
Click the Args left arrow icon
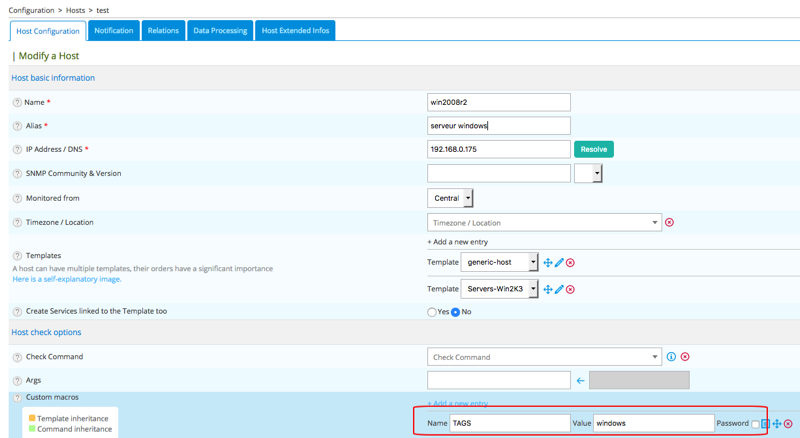[x=580, y=381]
